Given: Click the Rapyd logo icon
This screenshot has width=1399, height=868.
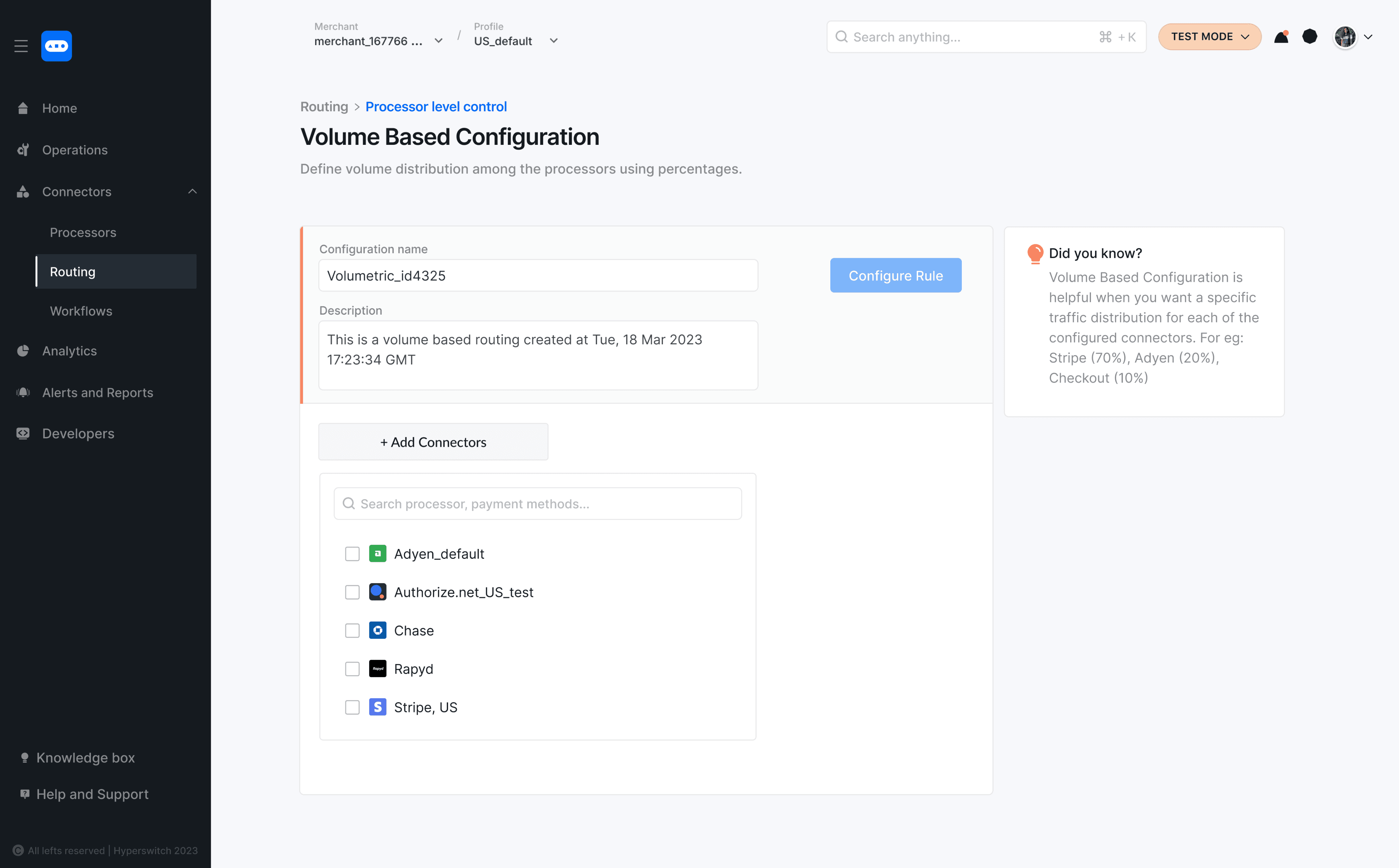Looking at the screenshot, I should 377,669.
